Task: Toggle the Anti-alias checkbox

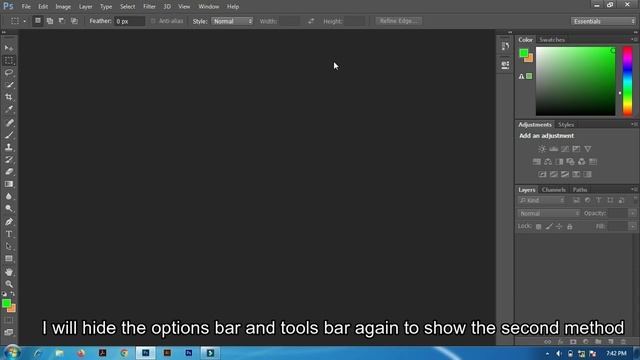Action: coord(153,21)
